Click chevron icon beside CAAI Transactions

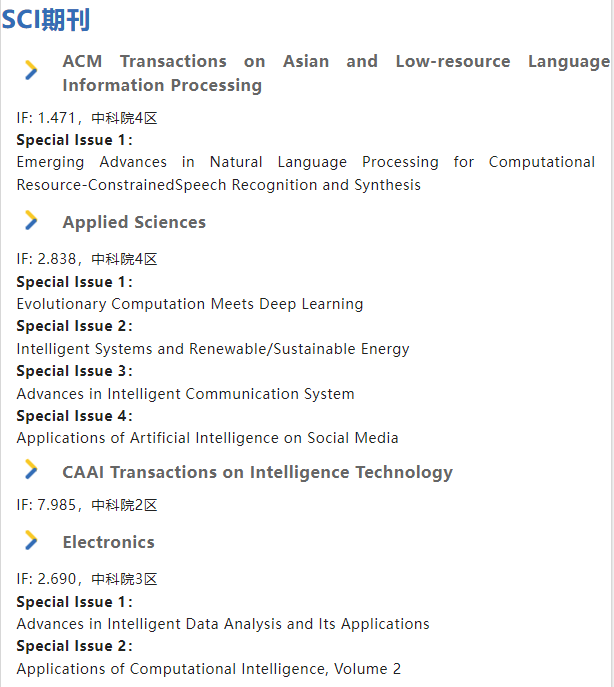click(31, 469)
